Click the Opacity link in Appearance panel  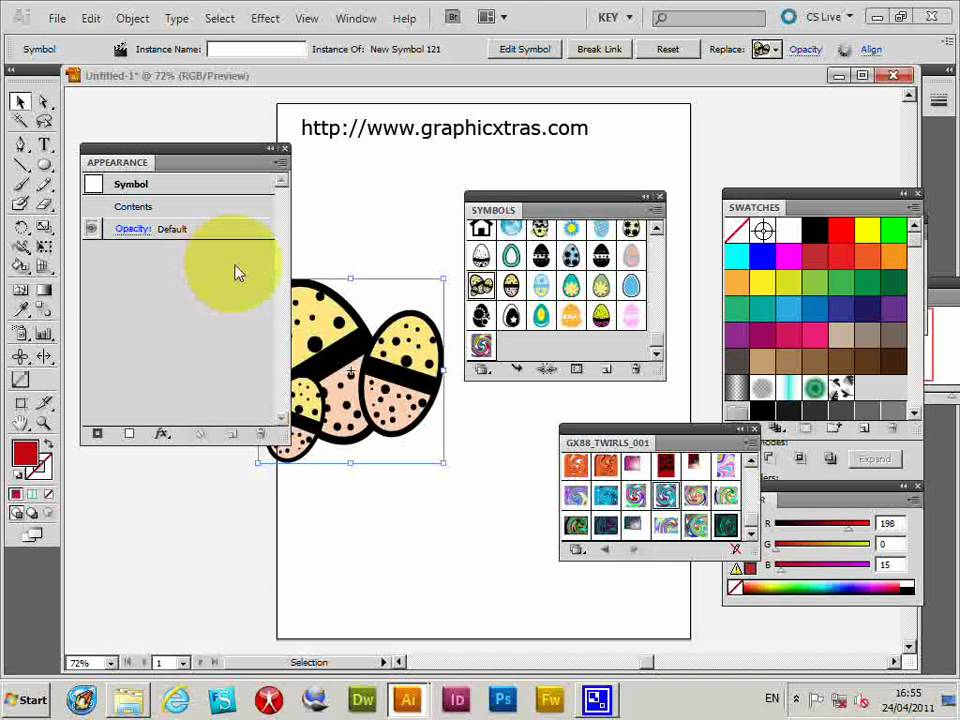[133, 228]
